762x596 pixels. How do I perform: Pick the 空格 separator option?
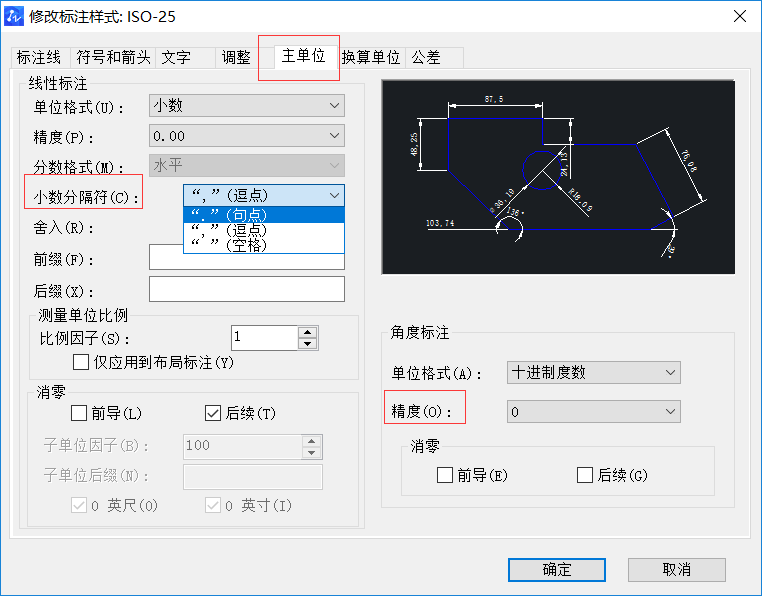point(263,244)
